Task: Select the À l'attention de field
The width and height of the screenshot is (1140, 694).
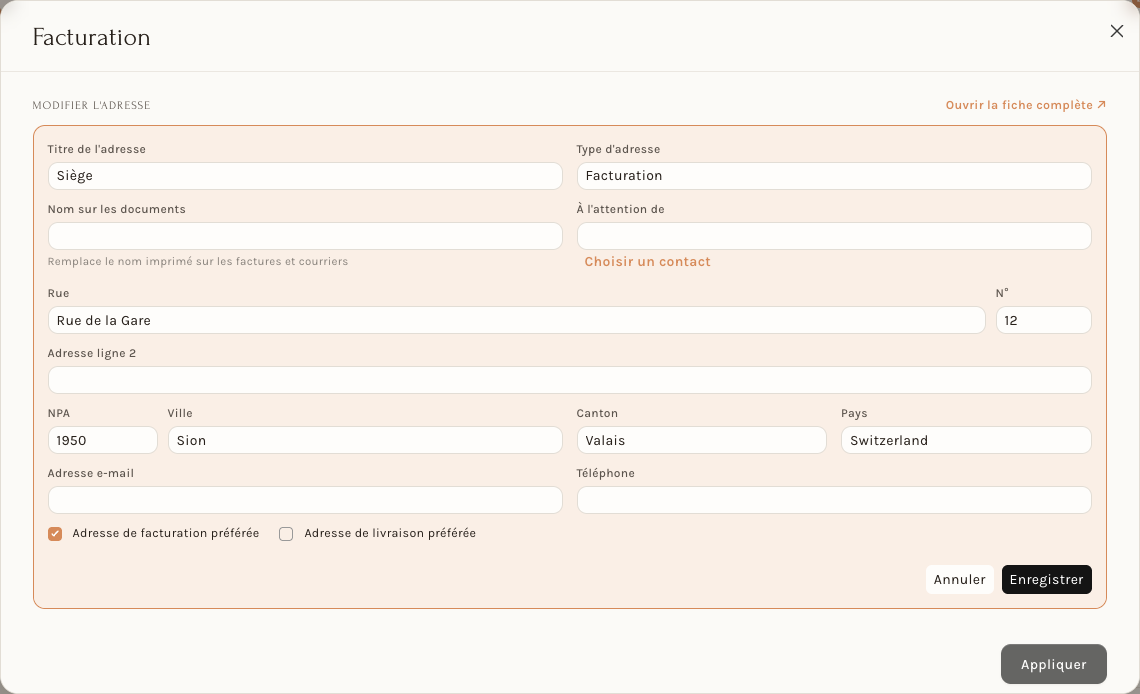Action: 834,236
